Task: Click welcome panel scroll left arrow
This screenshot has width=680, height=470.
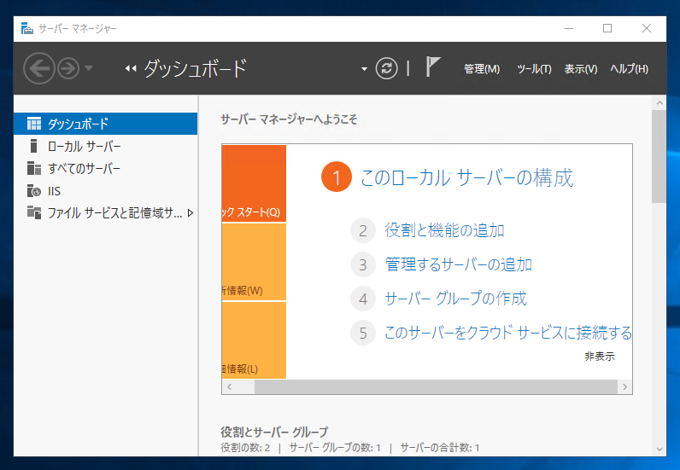Action: click(229, 387)
